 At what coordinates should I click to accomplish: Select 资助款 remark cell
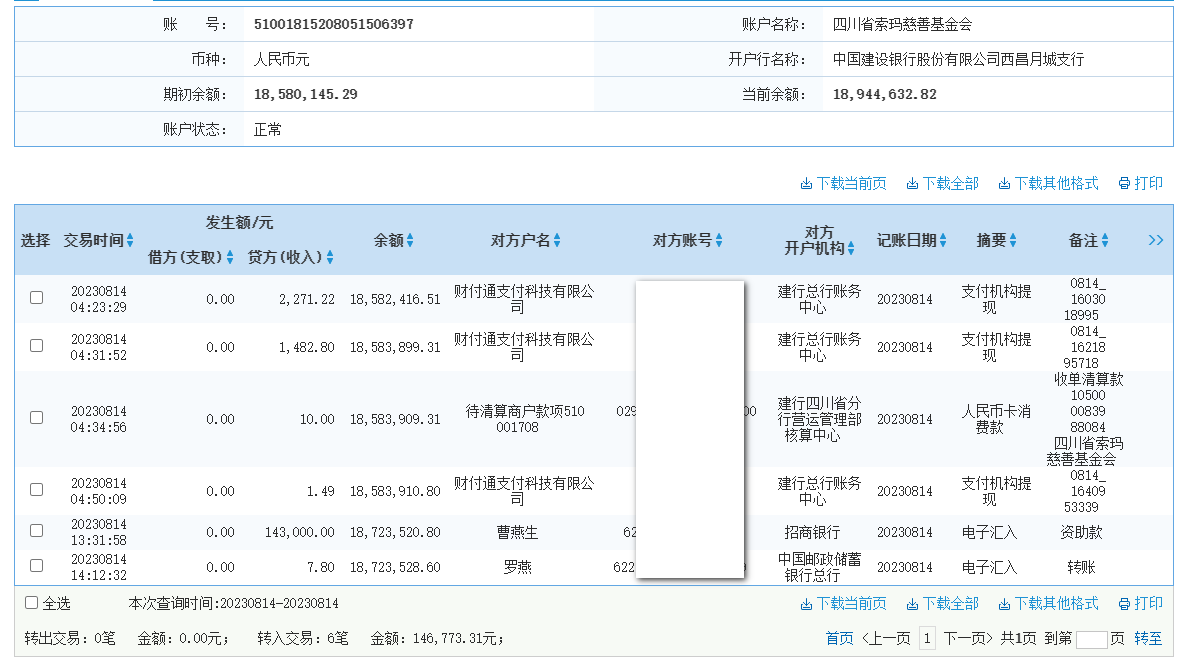point(1081,532)
